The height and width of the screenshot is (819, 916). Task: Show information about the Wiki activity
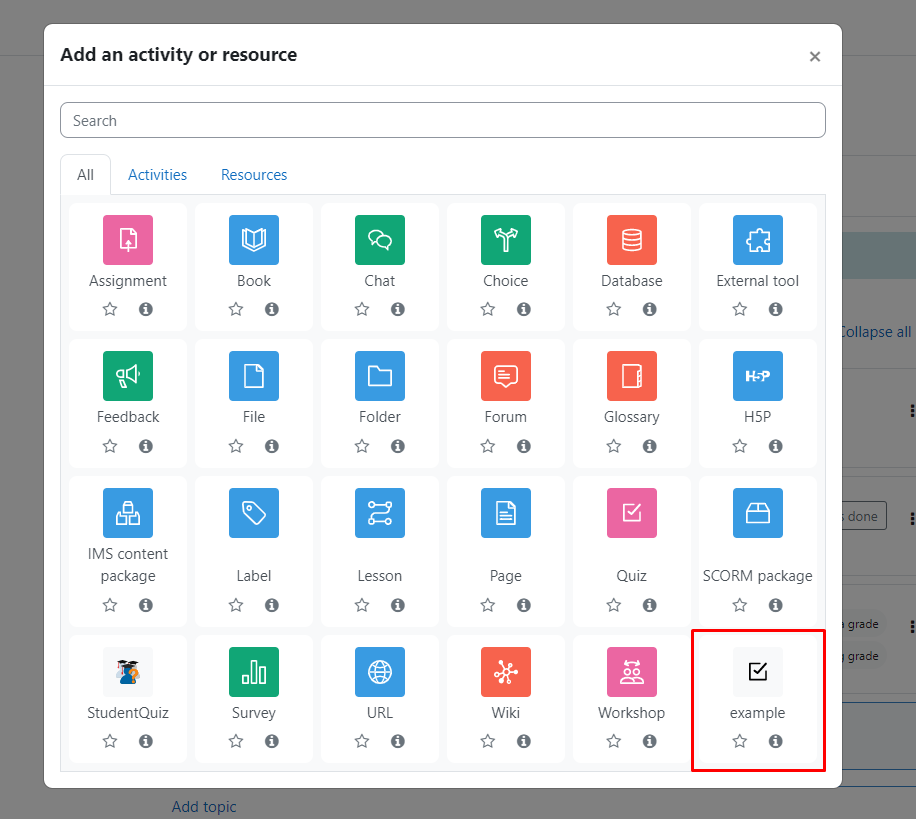(x=524, y=741)
